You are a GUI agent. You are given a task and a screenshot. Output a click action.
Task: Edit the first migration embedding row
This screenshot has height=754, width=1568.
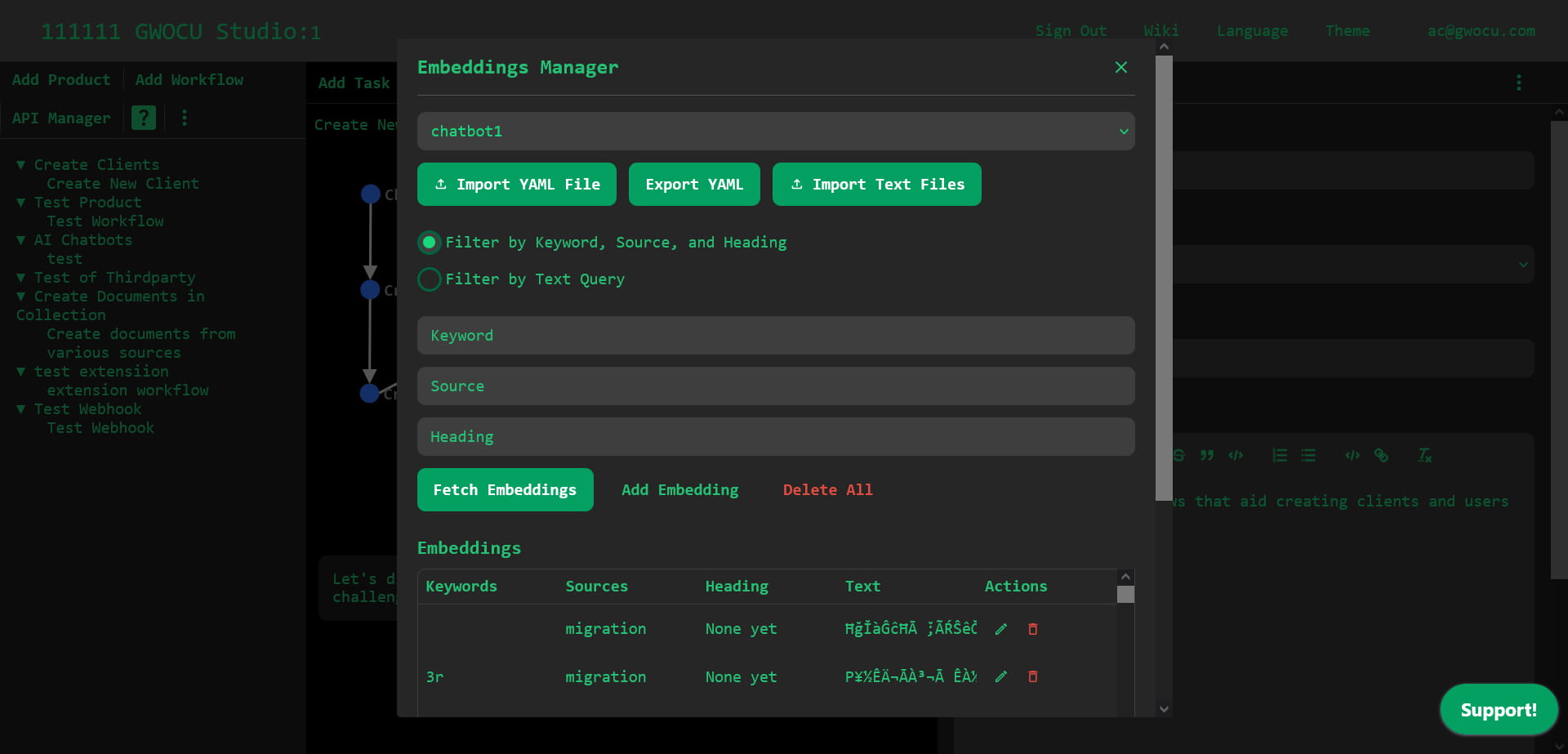point(1000,629)
